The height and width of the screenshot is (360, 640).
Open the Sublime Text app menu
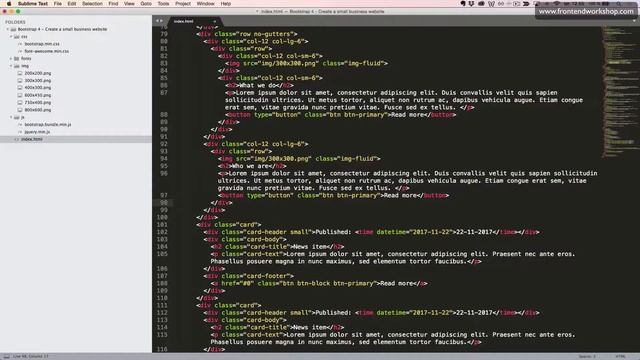pos(33,3)
